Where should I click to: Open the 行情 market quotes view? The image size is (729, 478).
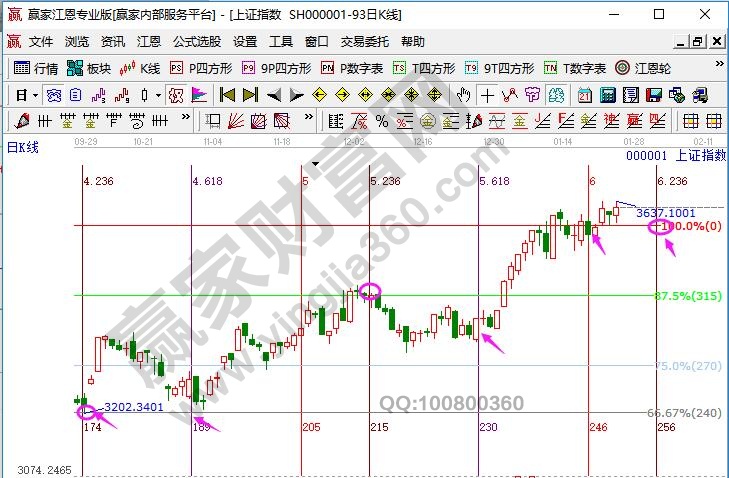pyautogui.click(x=36, y=68)
